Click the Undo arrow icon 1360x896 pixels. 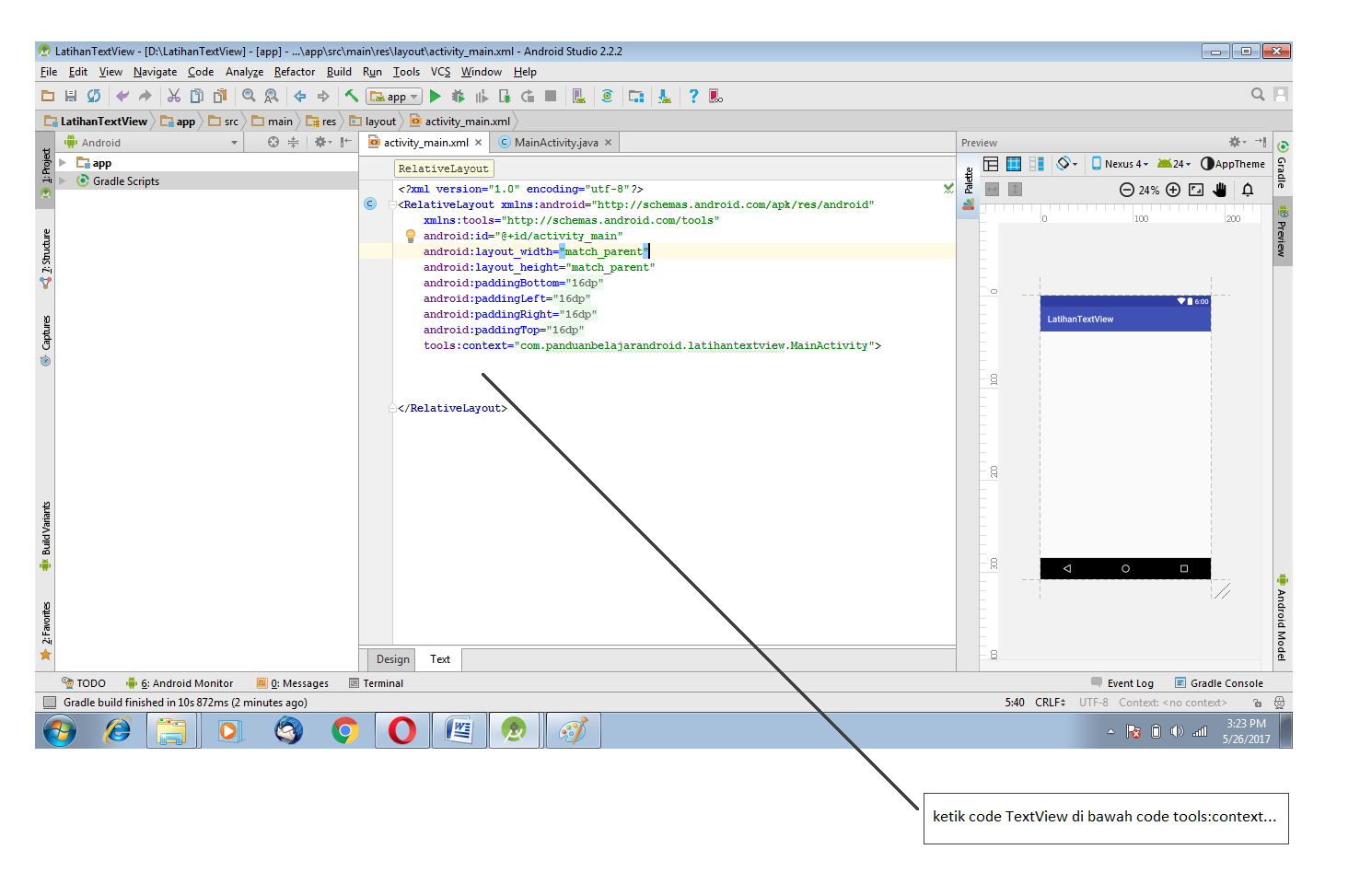click(x=122, y=96)
